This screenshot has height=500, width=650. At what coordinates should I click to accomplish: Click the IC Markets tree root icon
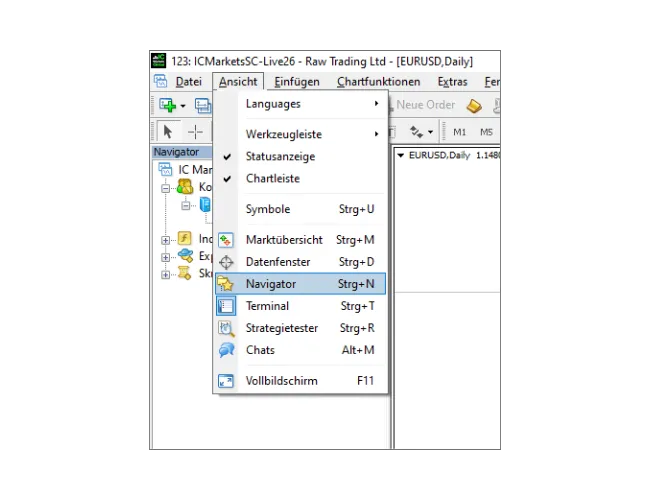(165, 169)
